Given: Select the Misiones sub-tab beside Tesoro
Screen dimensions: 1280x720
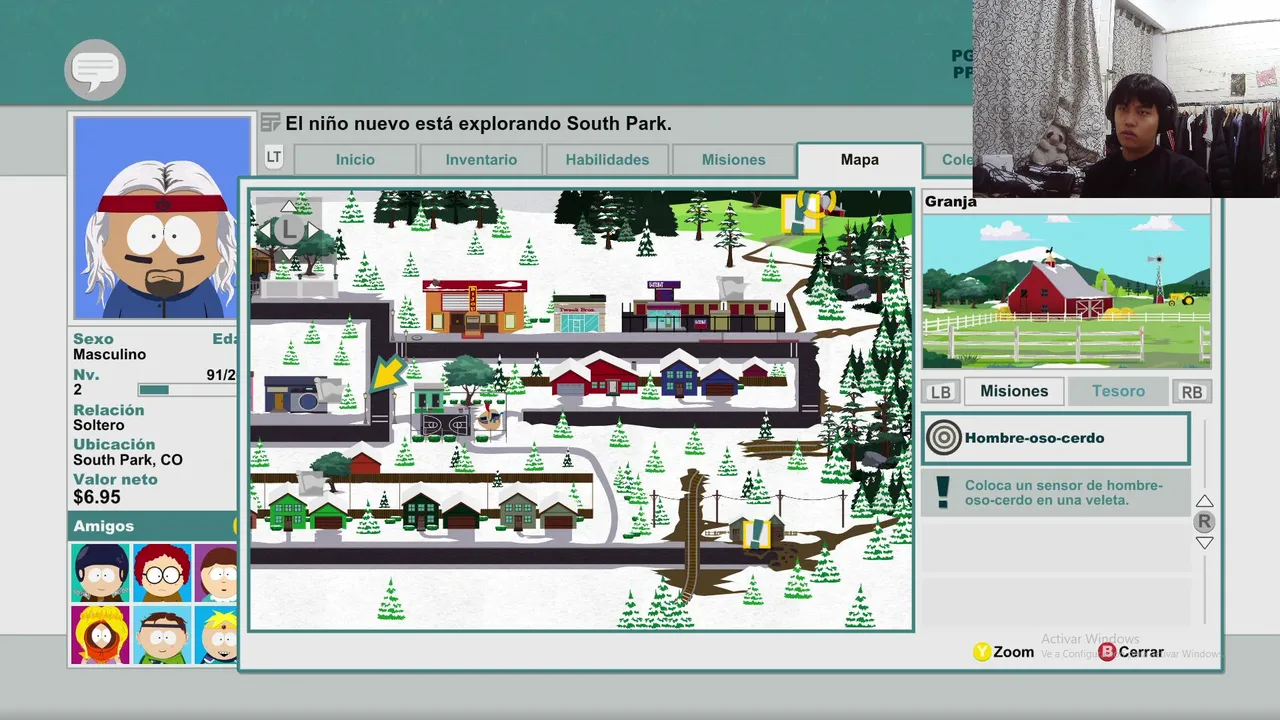Looking at the screenshot, I should pyautogui.click(x=1014, y=391).
